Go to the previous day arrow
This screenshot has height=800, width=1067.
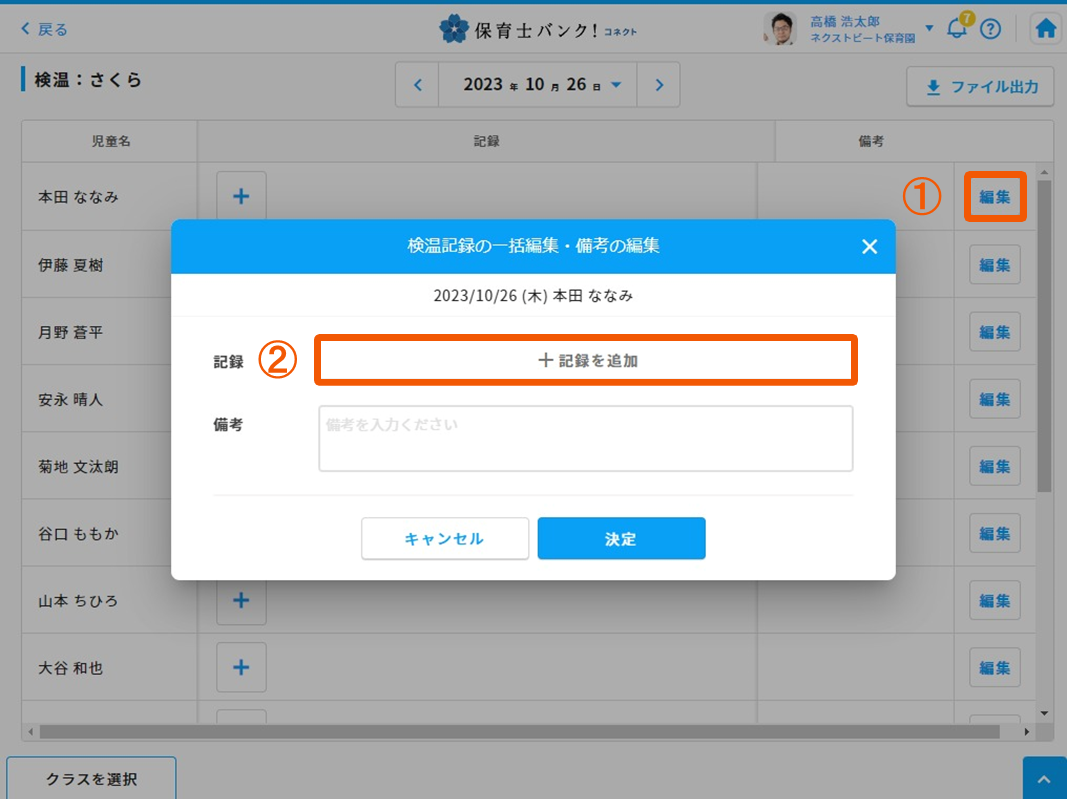click(x=418, y=85)
